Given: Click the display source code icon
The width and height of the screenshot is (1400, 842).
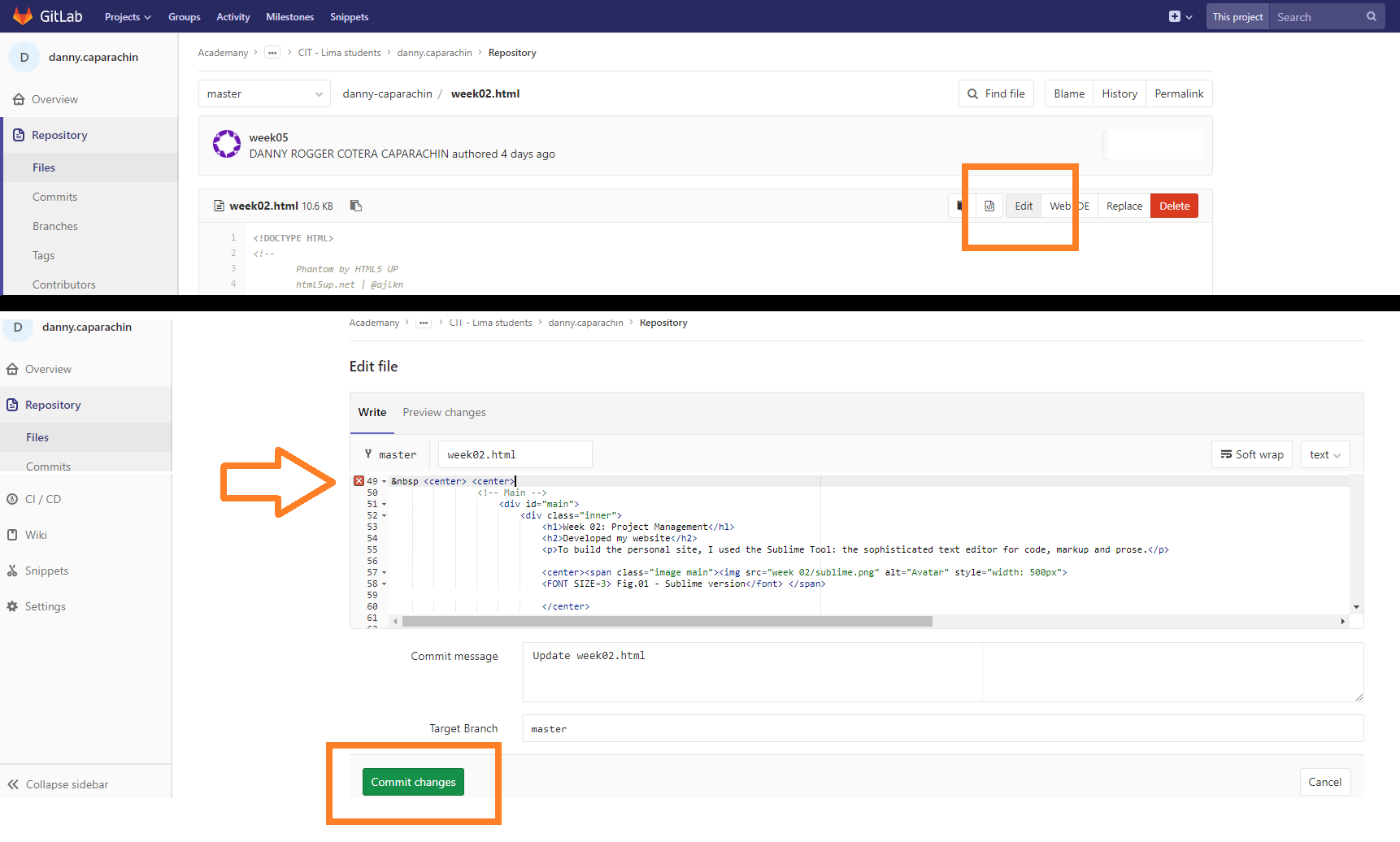Looking at the screenshot, I should [x=989, y=206].
